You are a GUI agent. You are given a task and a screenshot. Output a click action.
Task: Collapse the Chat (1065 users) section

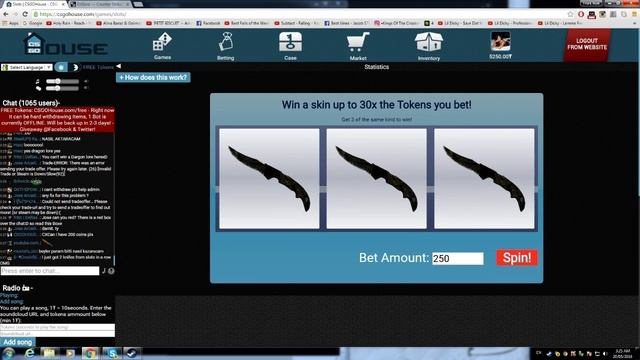pyautogui.click(x=31, y=103)
